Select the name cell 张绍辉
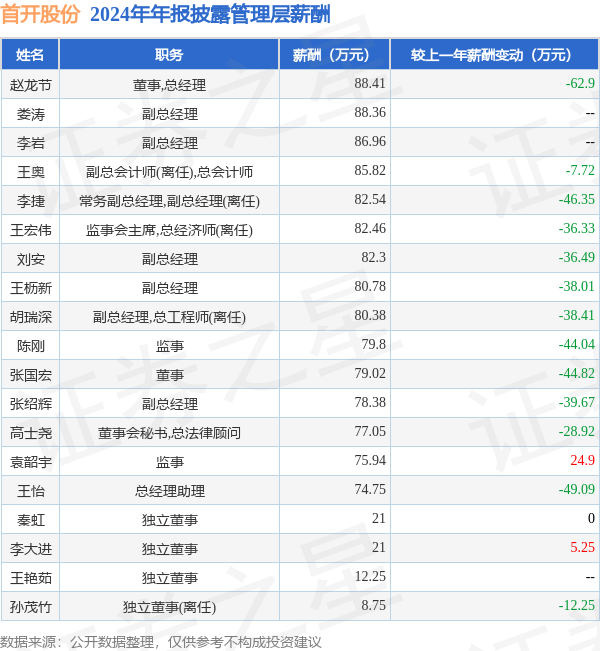 pos(31,404)
